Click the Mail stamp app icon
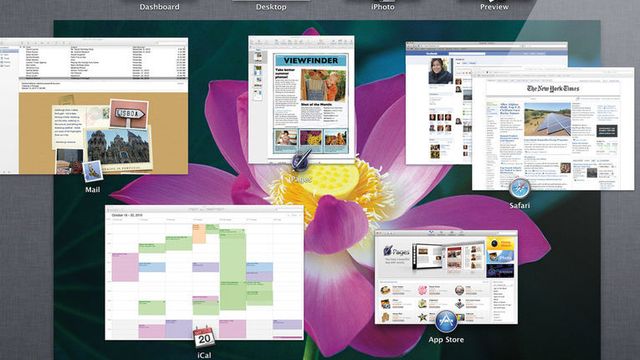 93,171
